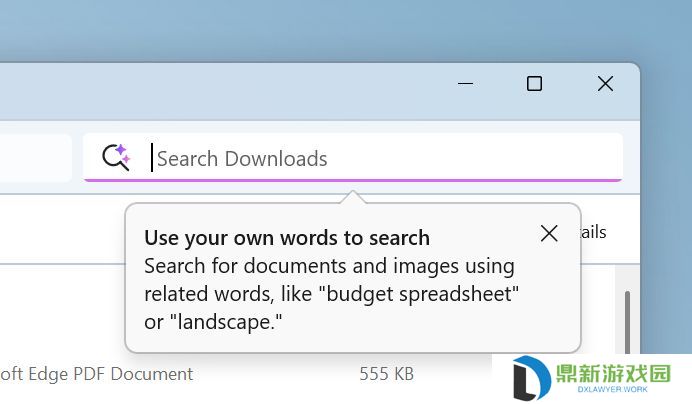Screen dimensions: 692x404
Task: Click the 555 KB file size cell
Action: coord(387,374)
